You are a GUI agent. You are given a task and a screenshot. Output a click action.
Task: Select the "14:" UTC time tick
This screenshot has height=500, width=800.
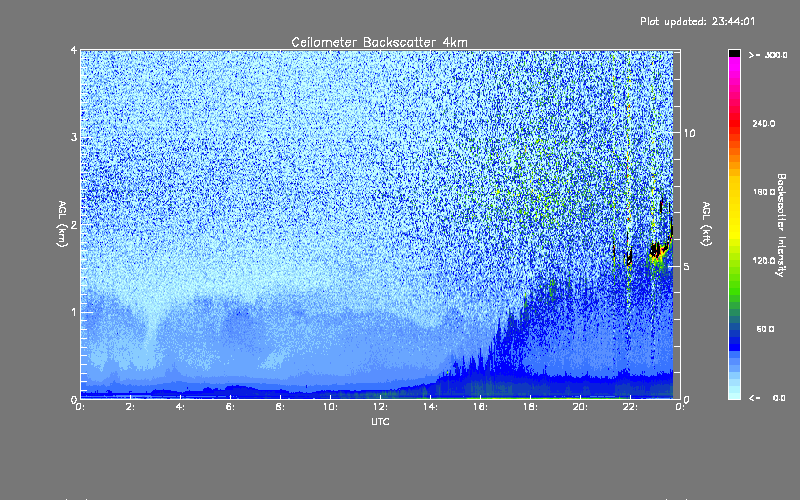[x=430, y=407]
